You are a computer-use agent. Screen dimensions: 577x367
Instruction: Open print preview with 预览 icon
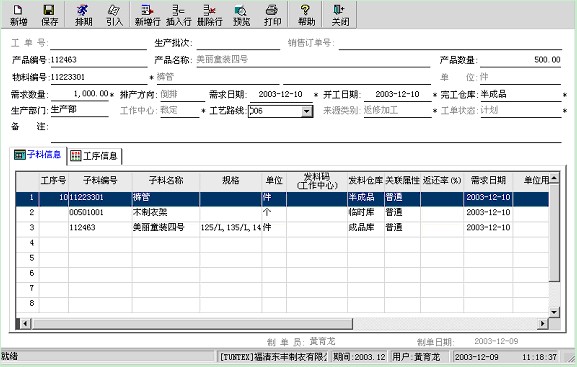[241, 15]
